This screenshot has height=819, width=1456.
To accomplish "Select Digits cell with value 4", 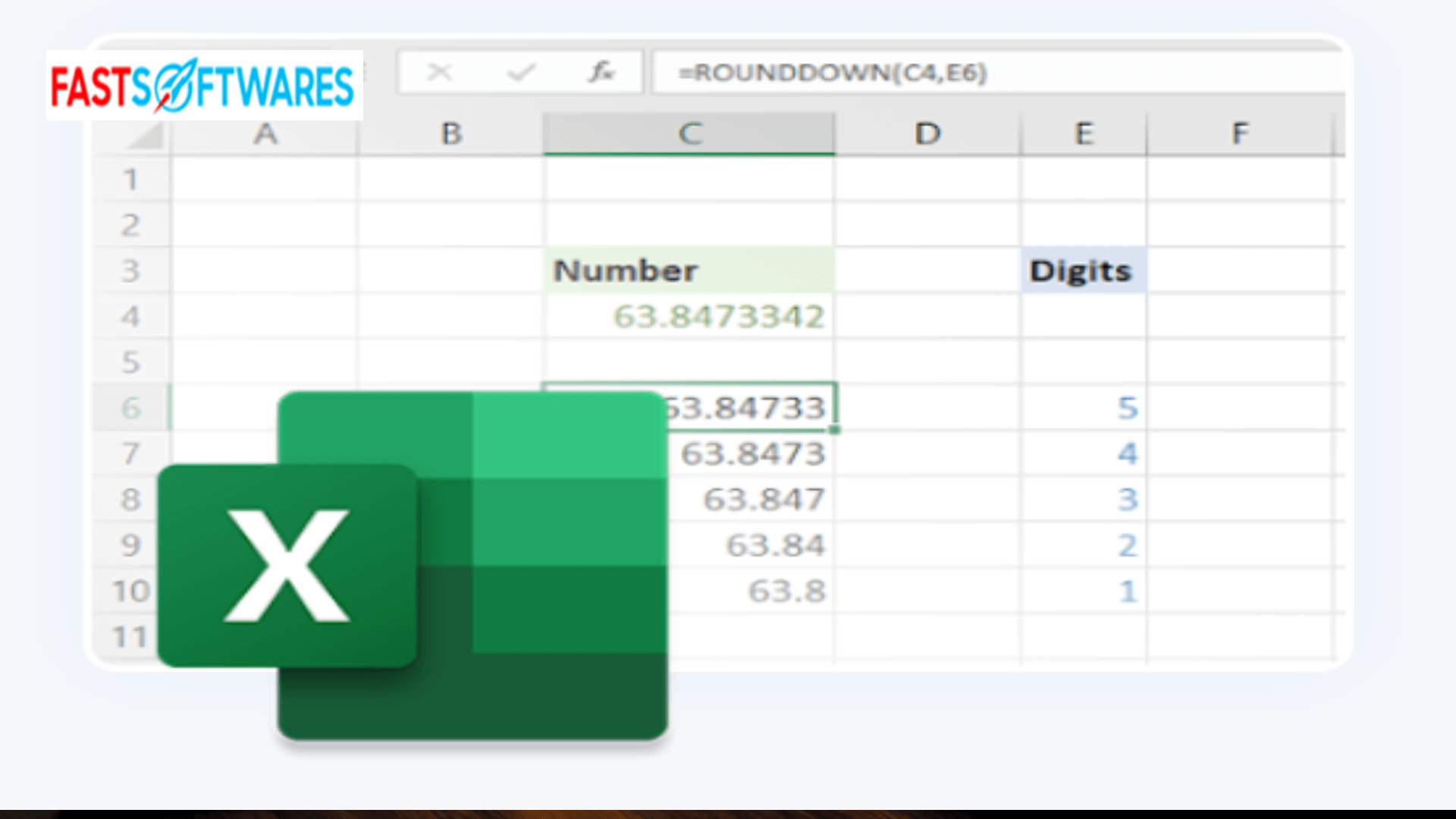I will 1084,453.
